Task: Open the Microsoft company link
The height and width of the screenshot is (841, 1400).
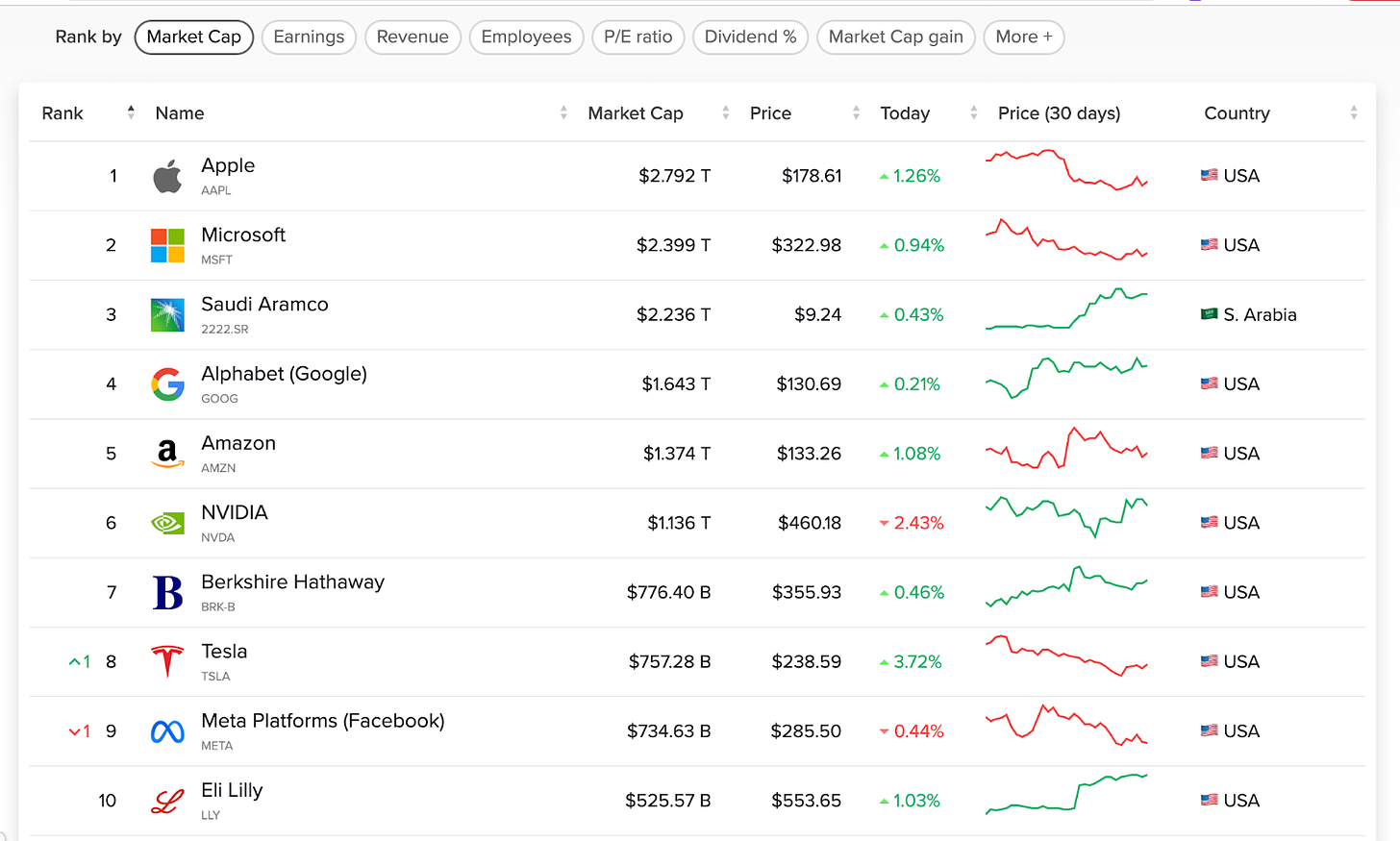Action: [x=243, y=235]
